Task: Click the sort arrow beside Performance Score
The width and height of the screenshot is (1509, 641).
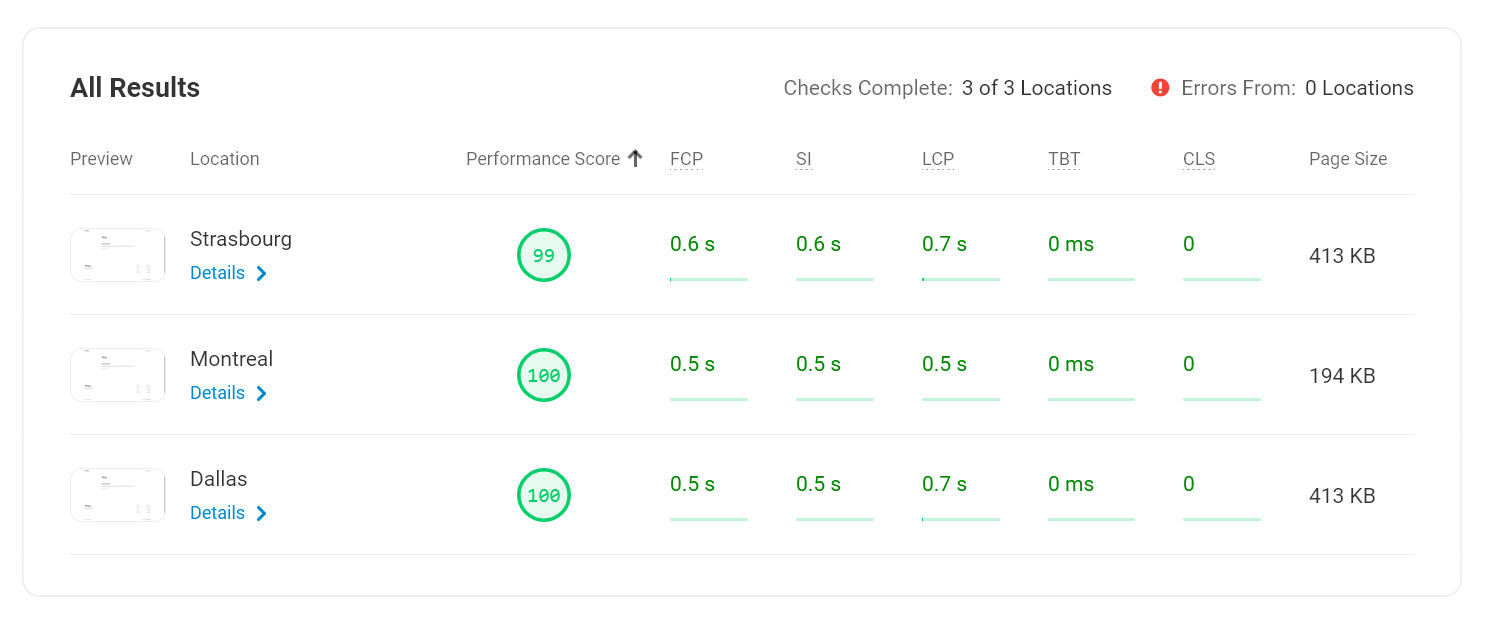Action: 635,159
